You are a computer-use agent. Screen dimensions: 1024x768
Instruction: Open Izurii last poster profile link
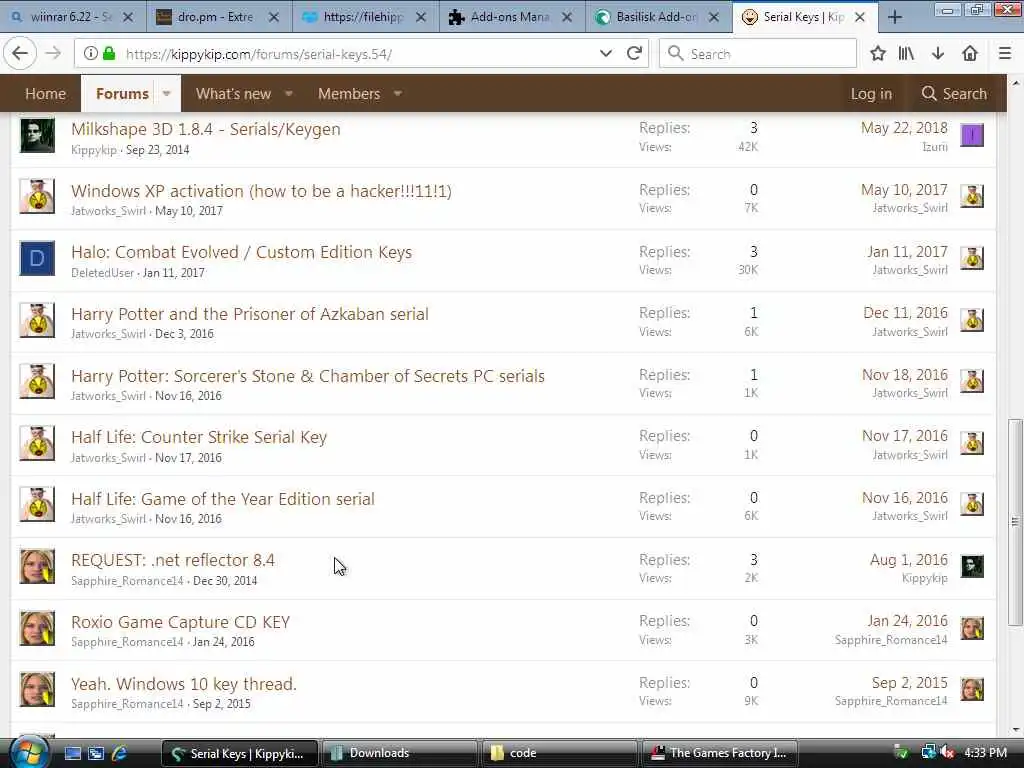coord(935,147)
